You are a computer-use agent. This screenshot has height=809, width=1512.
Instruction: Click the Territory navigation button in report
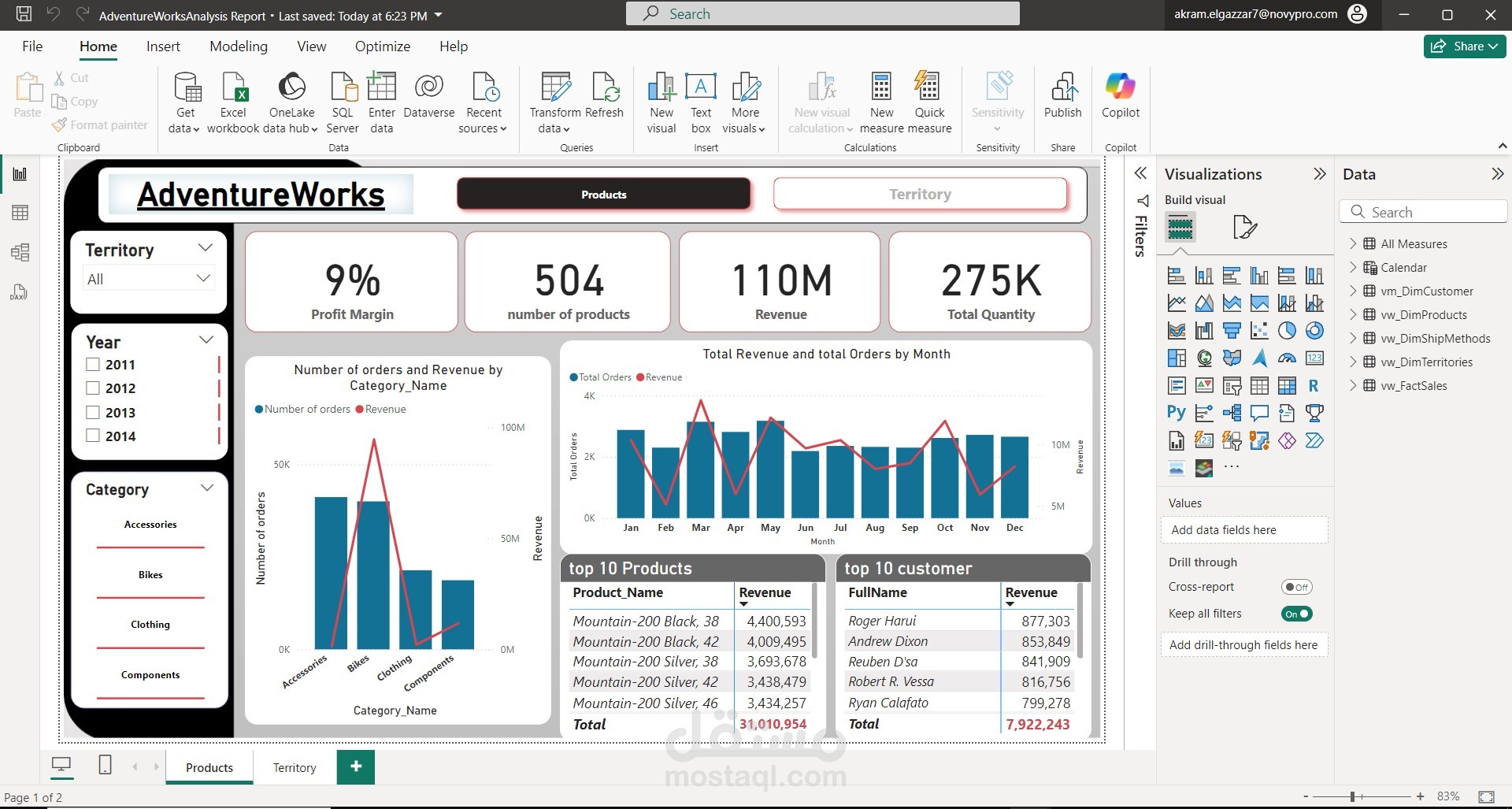point(921,194)
